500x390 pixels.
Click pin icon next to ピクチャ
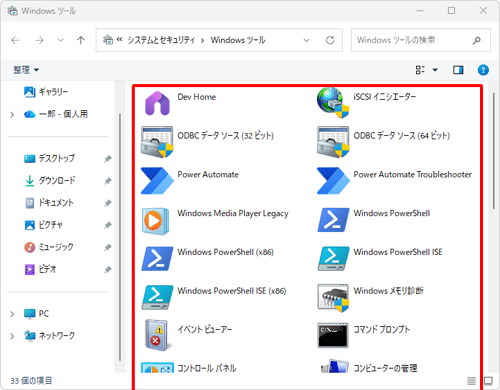pyautogui.click(x=108, y=225)
